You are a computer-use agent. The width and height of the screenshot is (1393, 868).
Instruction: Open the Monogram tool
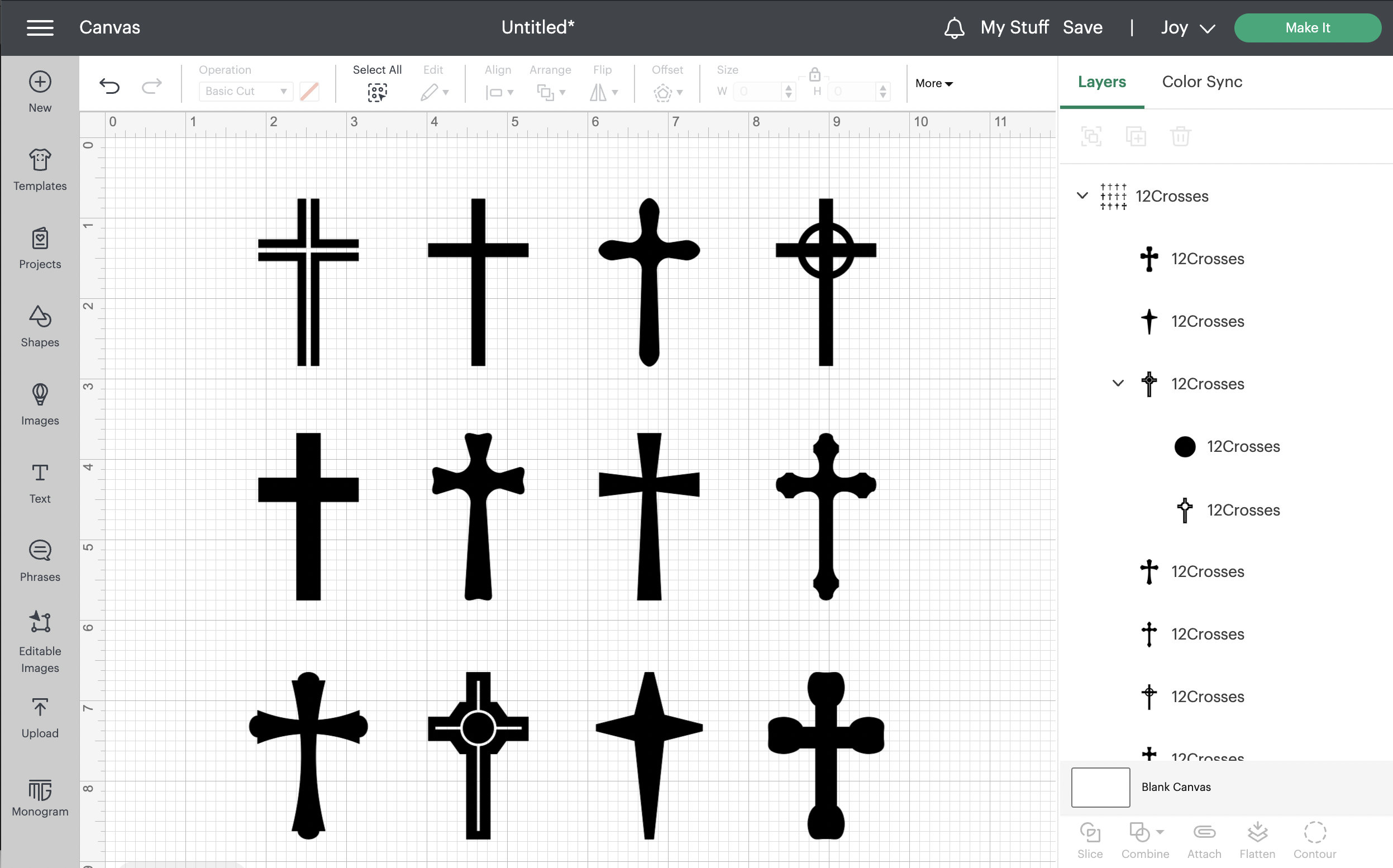(x=39, y=797)
